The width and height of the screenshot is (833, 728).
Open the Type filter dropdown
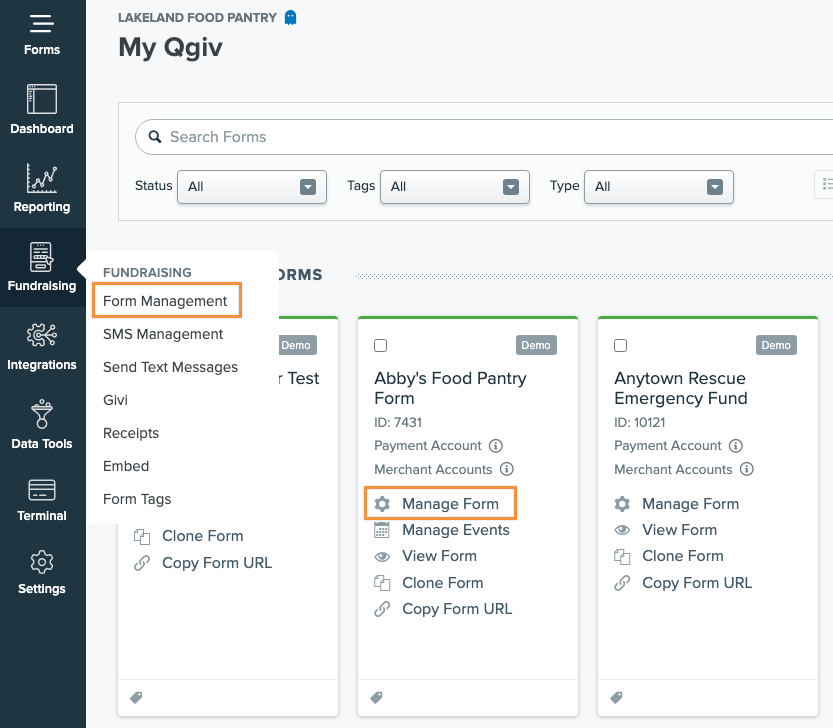(659, 187)
